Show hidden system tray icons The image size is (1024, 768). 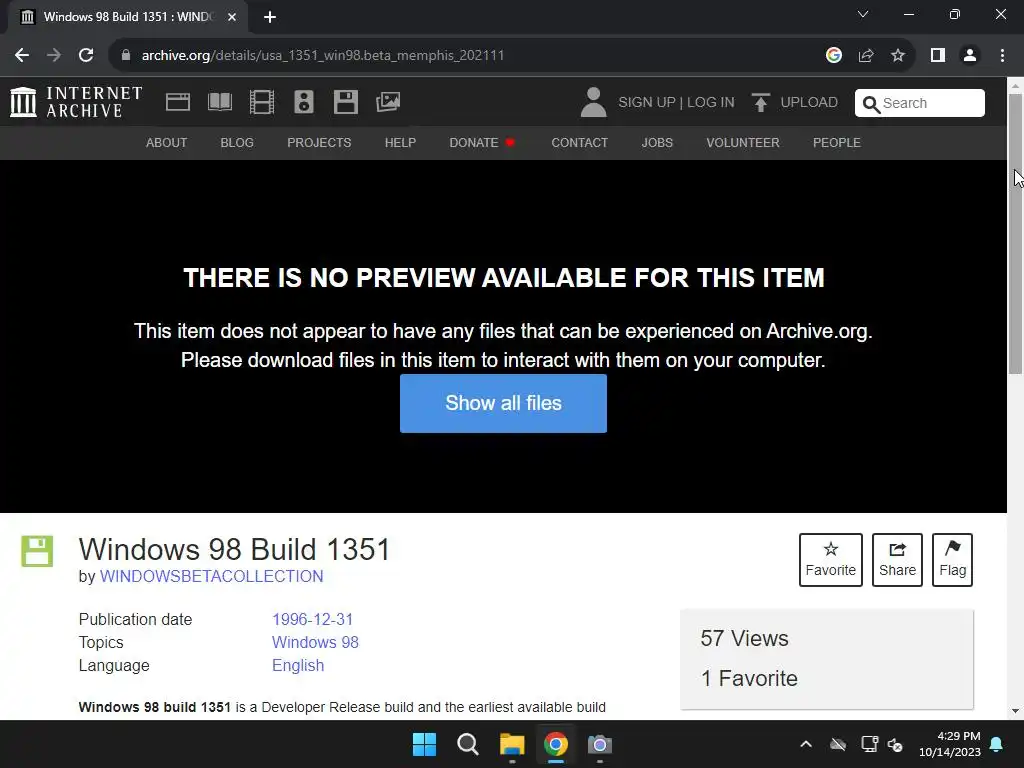(x=806, y=744)
